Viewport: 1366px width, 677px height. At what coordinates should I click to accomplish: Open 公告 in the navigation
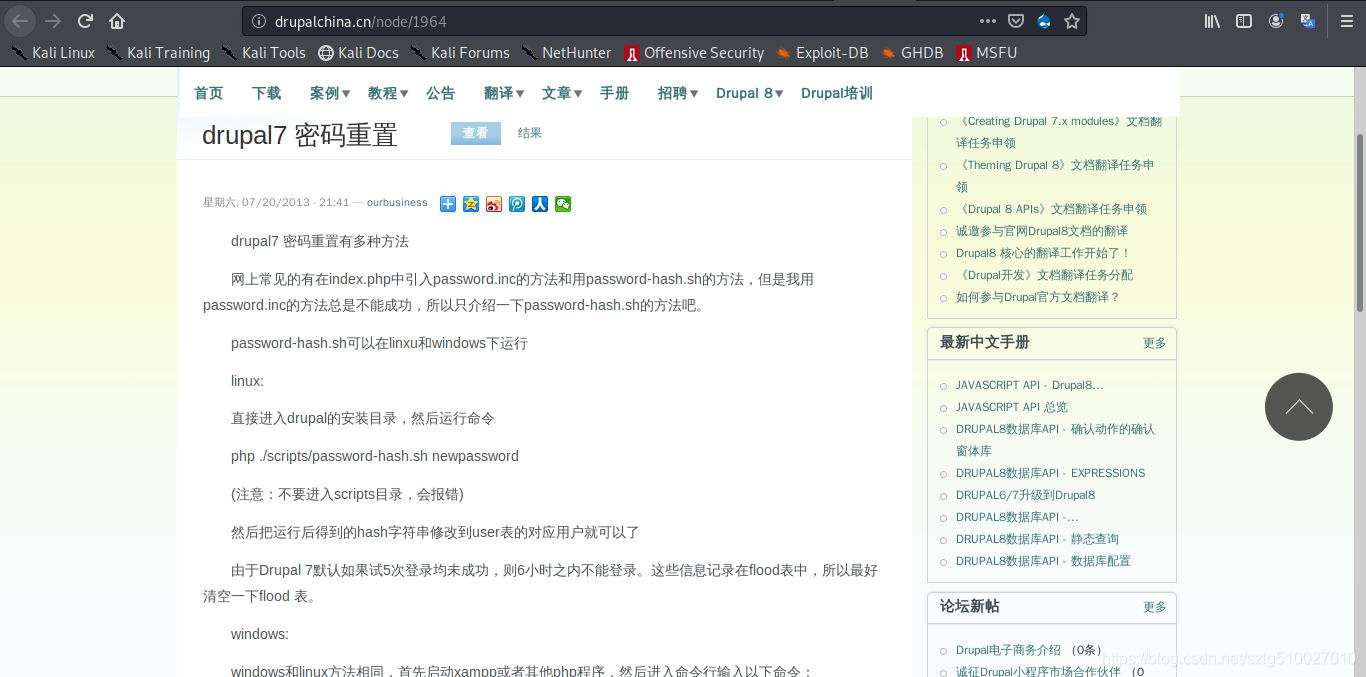click(440, 93)
